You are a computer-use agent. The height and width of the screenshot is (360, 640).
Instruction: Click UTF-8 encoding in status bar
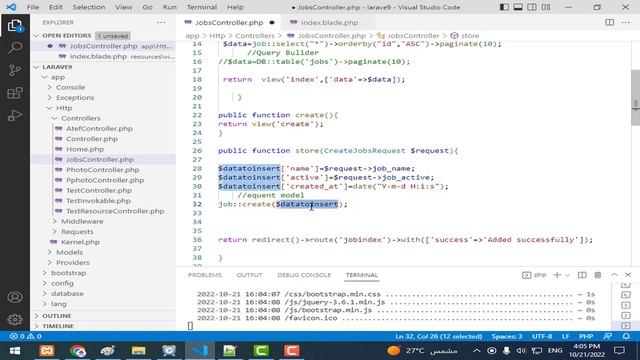[x=542, y=336]
